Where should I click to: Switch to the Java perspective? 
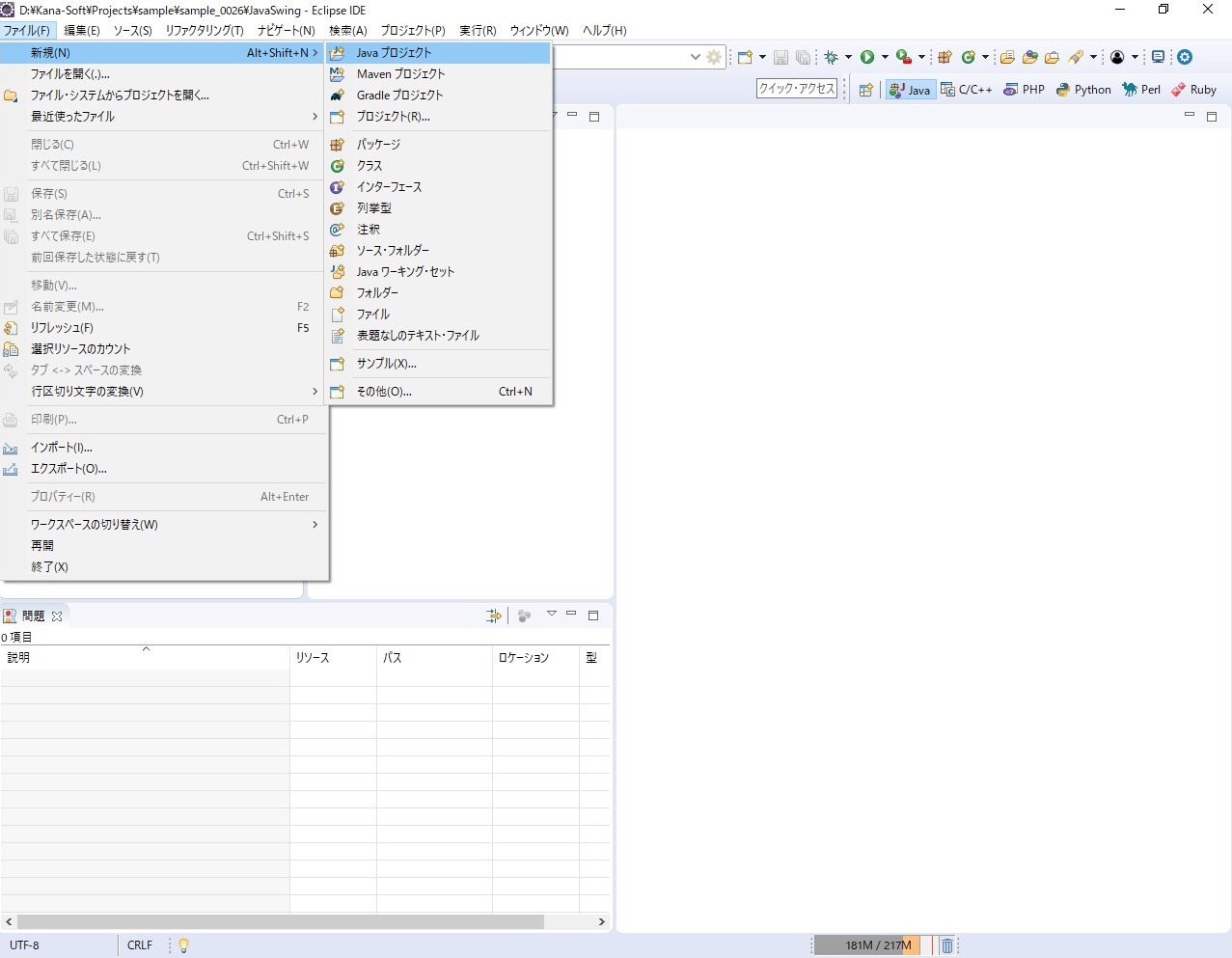910,90
